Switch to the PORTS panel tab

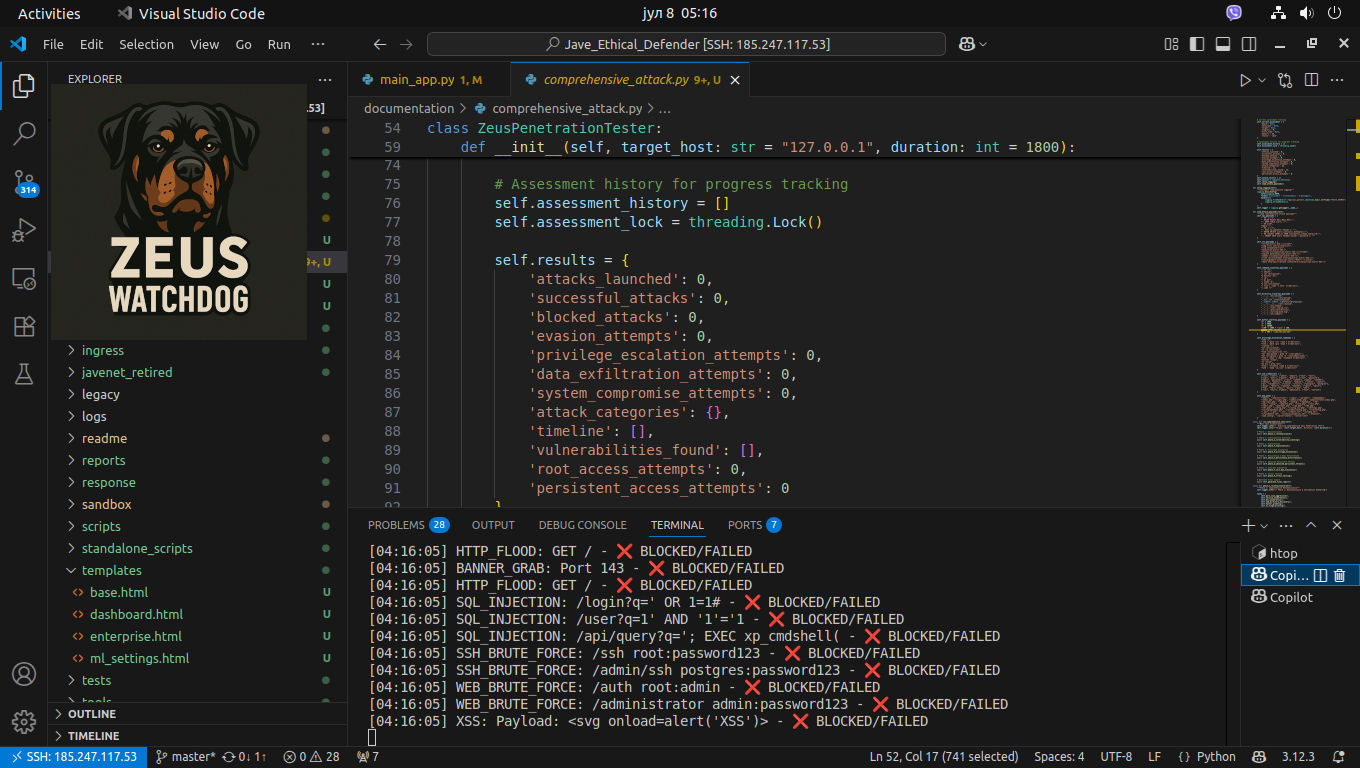754,525
